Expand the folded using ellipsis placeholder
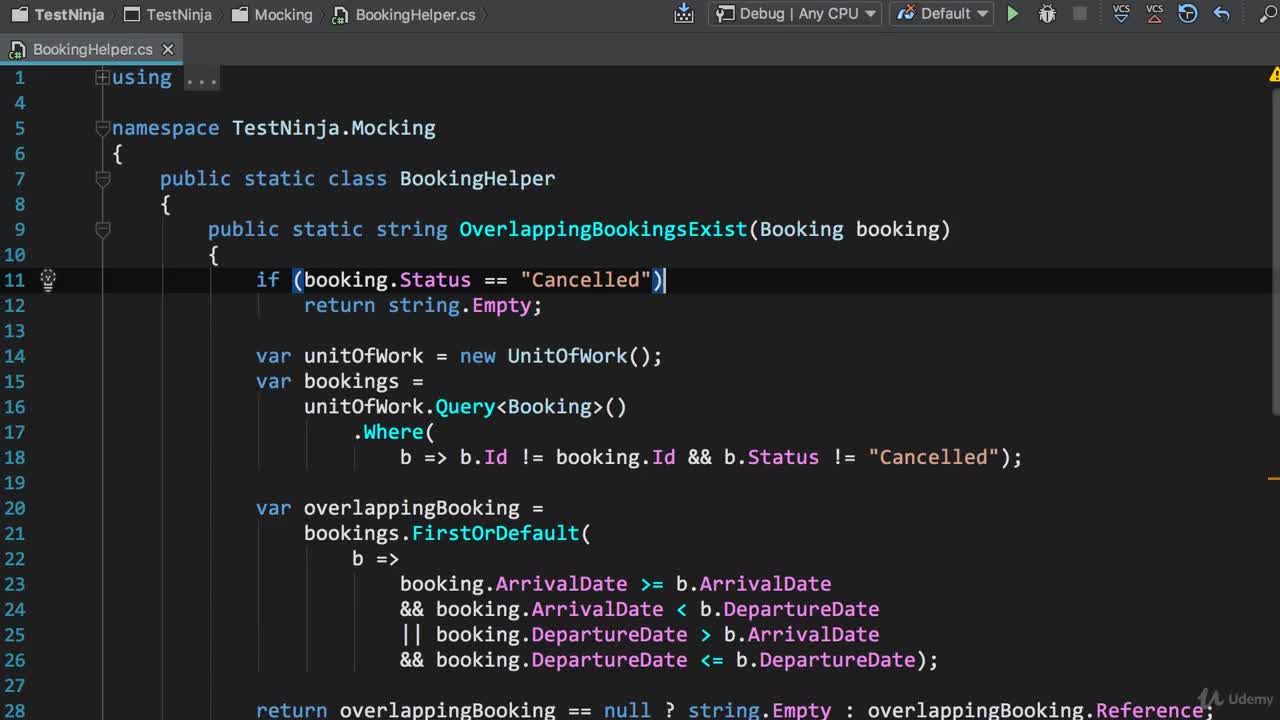This screenshot has height=720, width=1280. coord(201,78)
